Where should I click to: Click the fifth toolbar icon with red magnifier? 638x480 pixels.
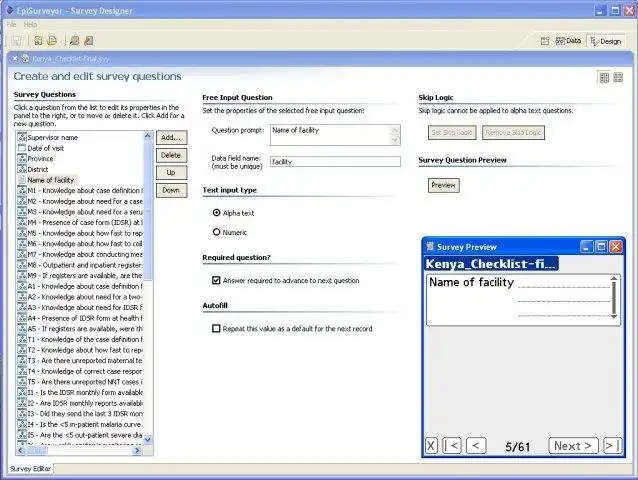[89, 40]
